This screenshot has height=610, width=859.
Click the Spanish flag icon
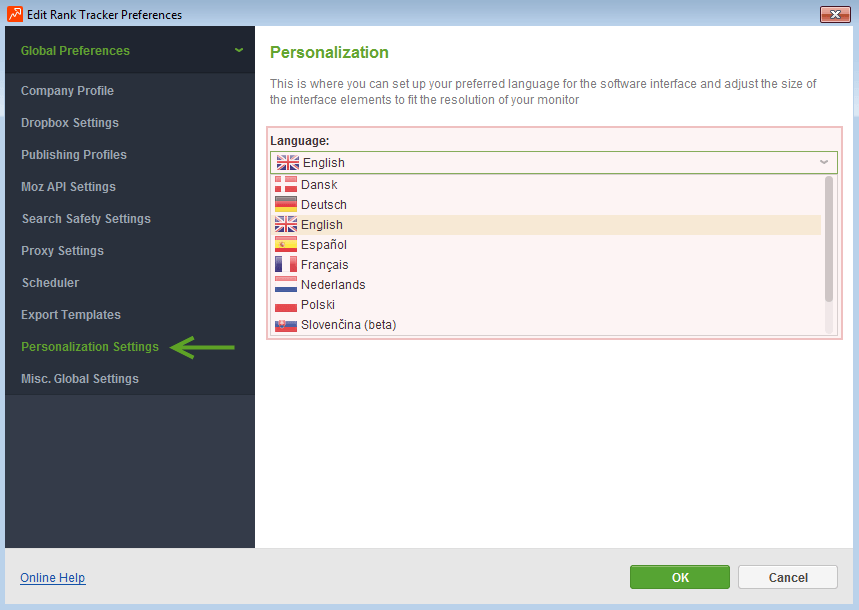pos(285,244)
